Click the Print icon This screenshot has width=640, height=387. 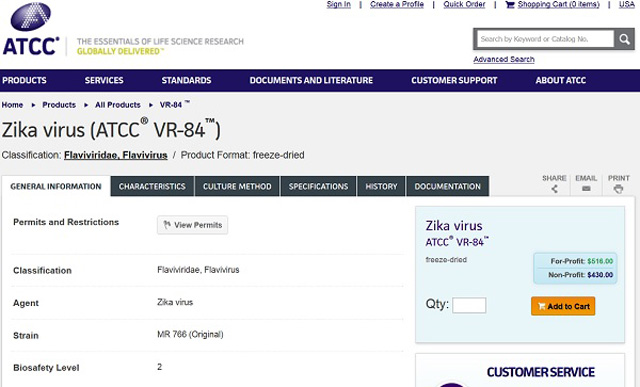(618, 189)
